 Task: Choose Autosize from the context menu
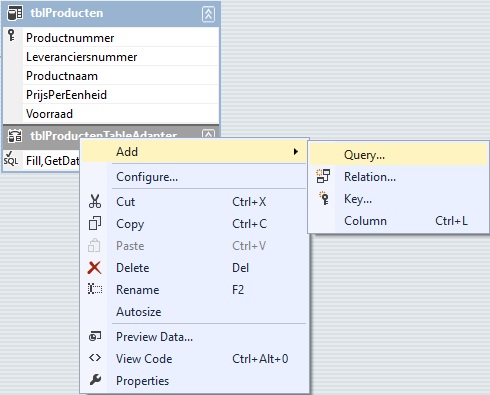[194, 312]
